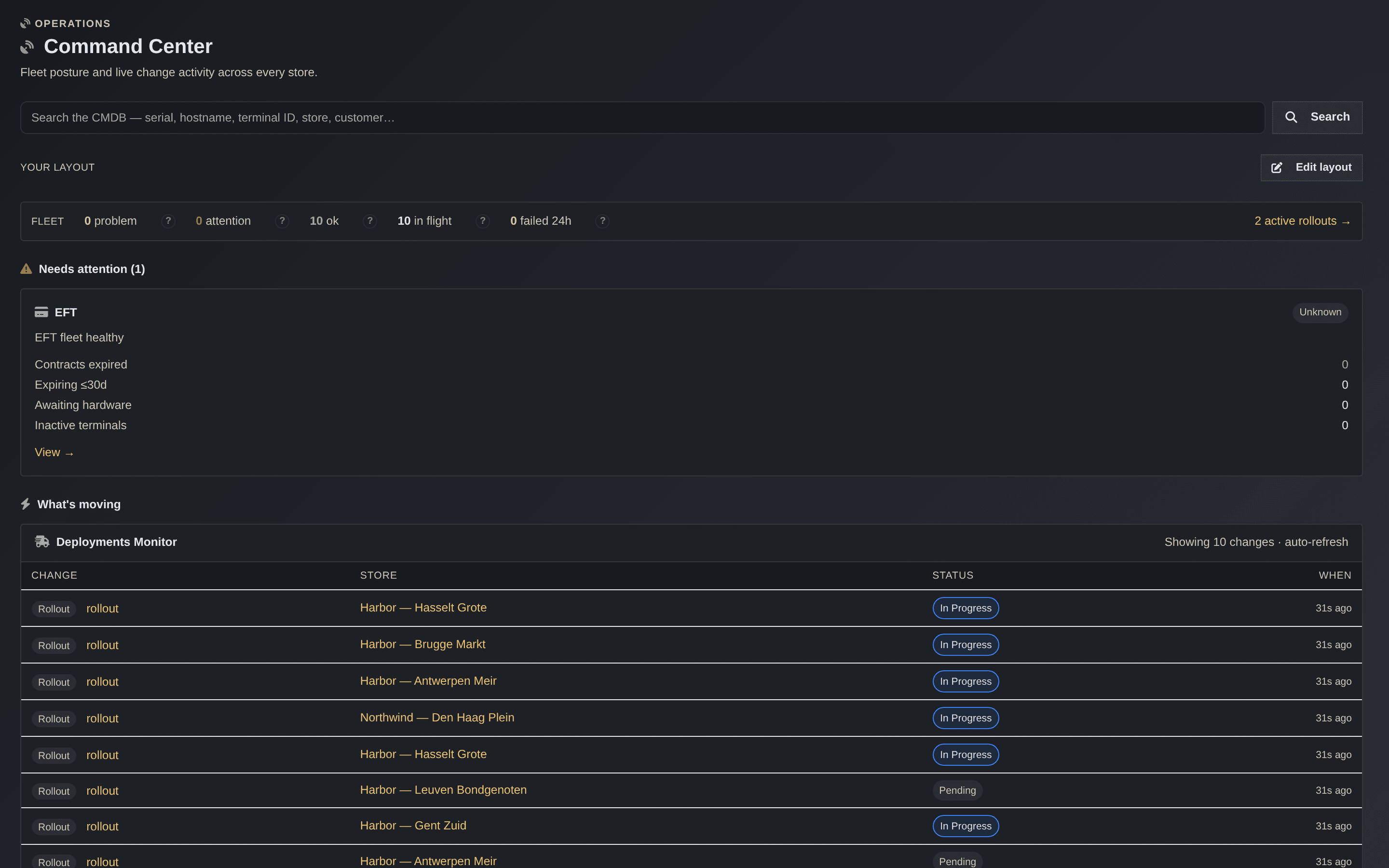
Task: Click the CHANGE column header
Action: tap(54, 575)
